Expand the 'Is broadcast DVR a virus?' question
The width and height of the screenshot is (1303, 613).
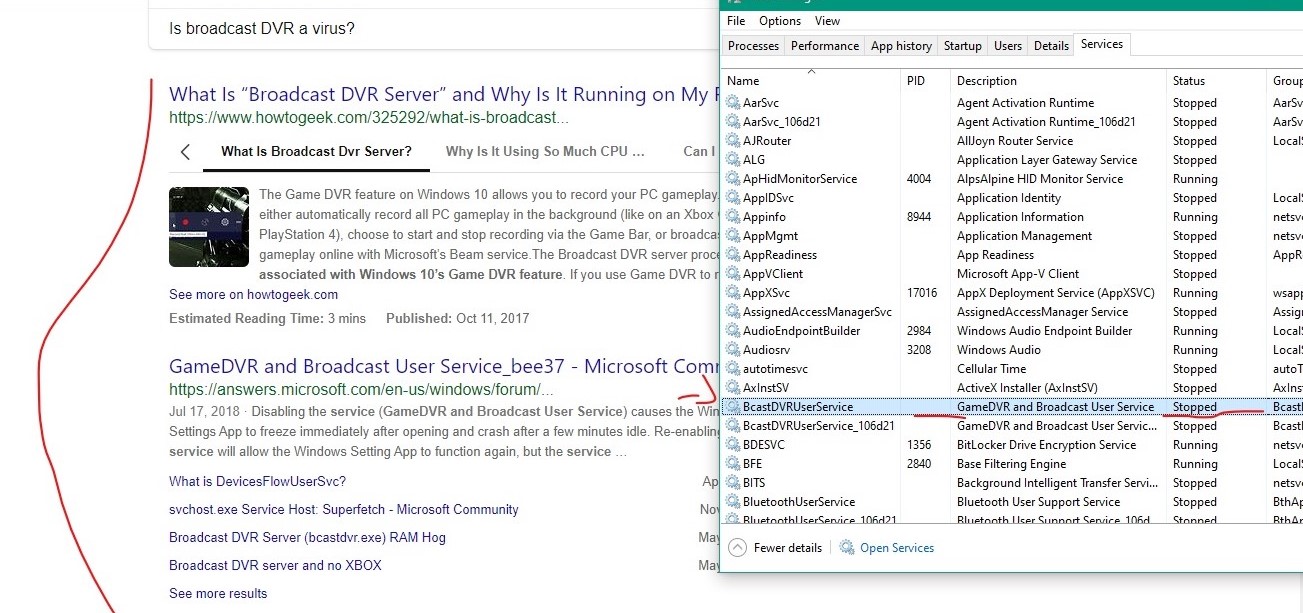(x=262, y=29)
